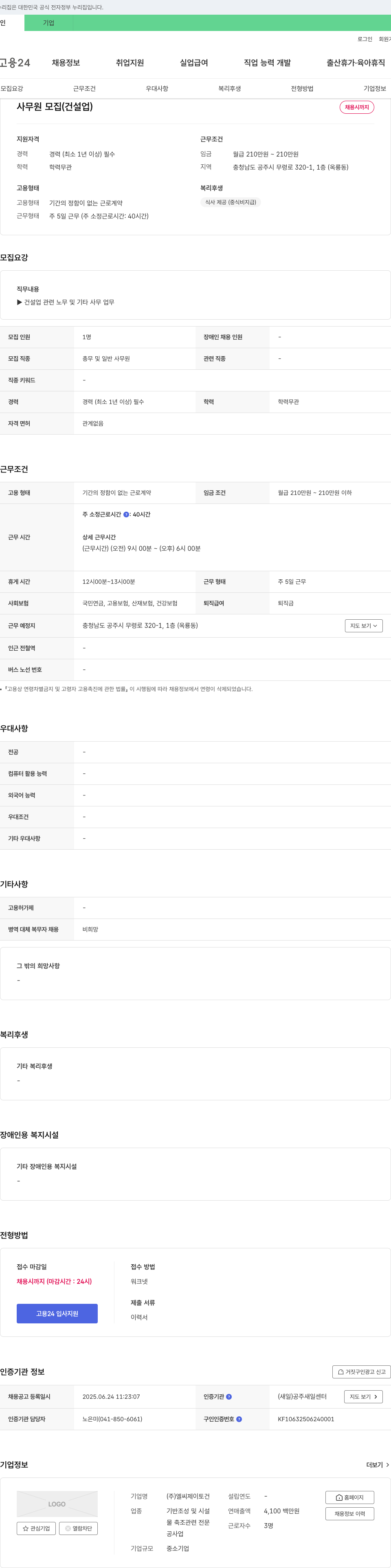This screenshot has height=1568, width=391.
Task: Click the 인증기관 담당자 contact 노은미(041-850-6061)
Action: click(112, 1420)
